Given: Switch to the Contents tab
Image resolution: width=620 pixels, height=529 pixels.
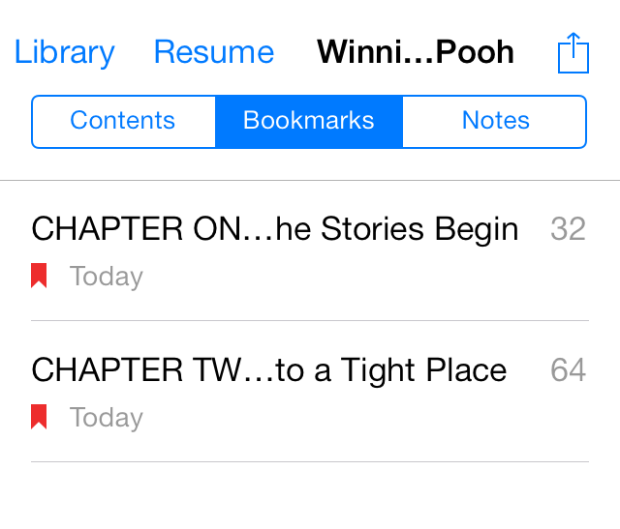Looking at the screenshot, I should (x=123, y=122).
